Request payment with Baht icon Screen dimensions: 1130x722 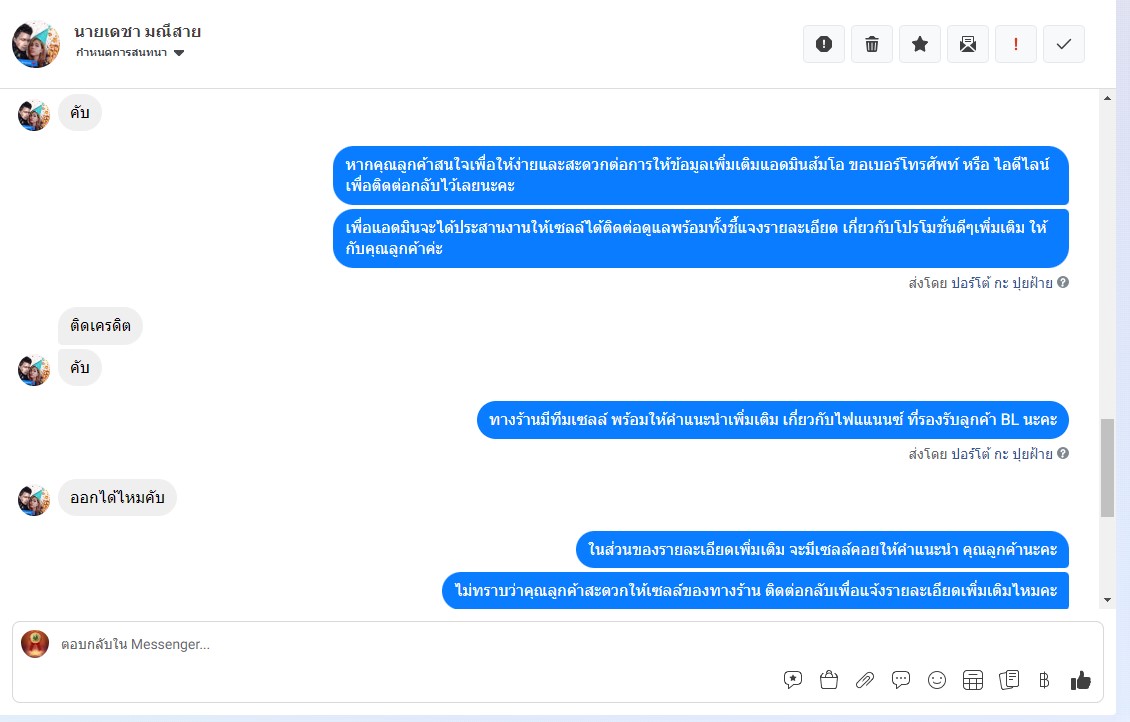(x=1044, y=679)
